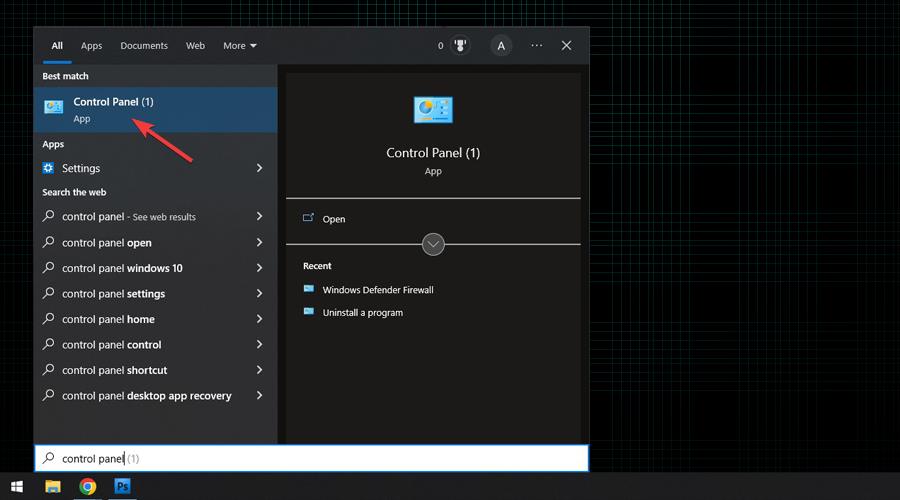Screen dimensions: 900x500
Task: Expand more actions with the round chevron
Action: pyautogui.click(x=433, y=245)
